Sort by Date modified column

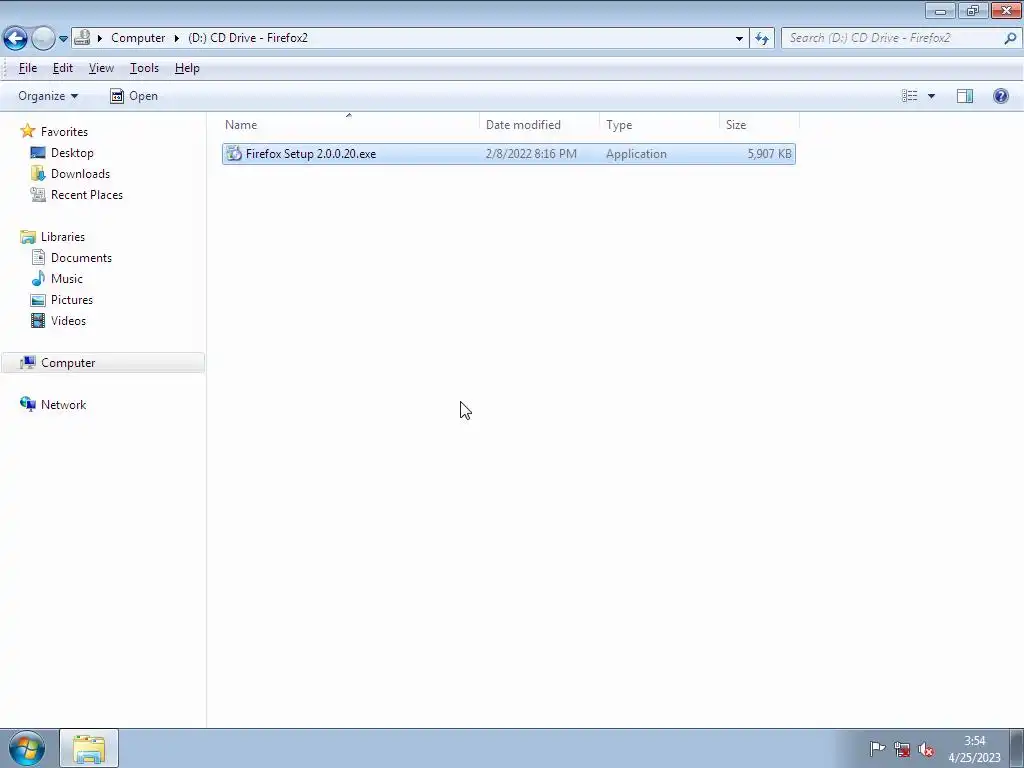539,125
